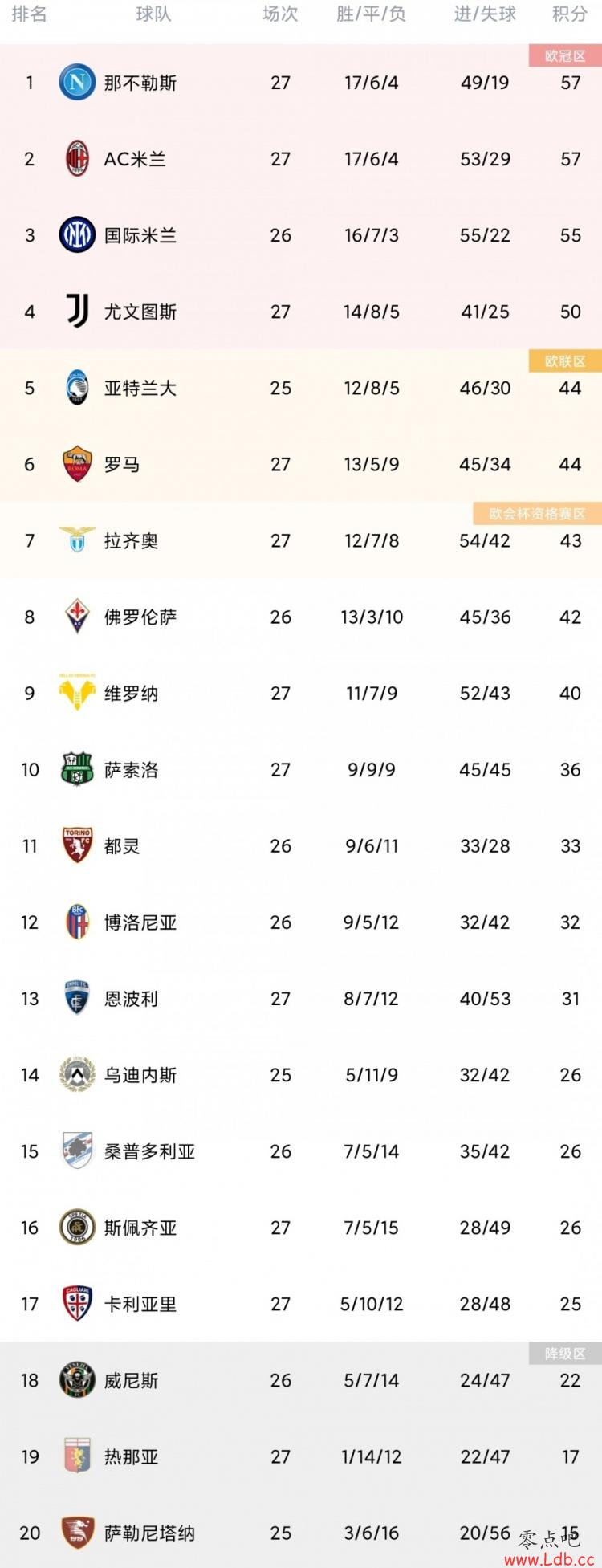Screen dimensions: 602x1568
Task: Click the 欧联区 zone label
Action: [565, 361]
